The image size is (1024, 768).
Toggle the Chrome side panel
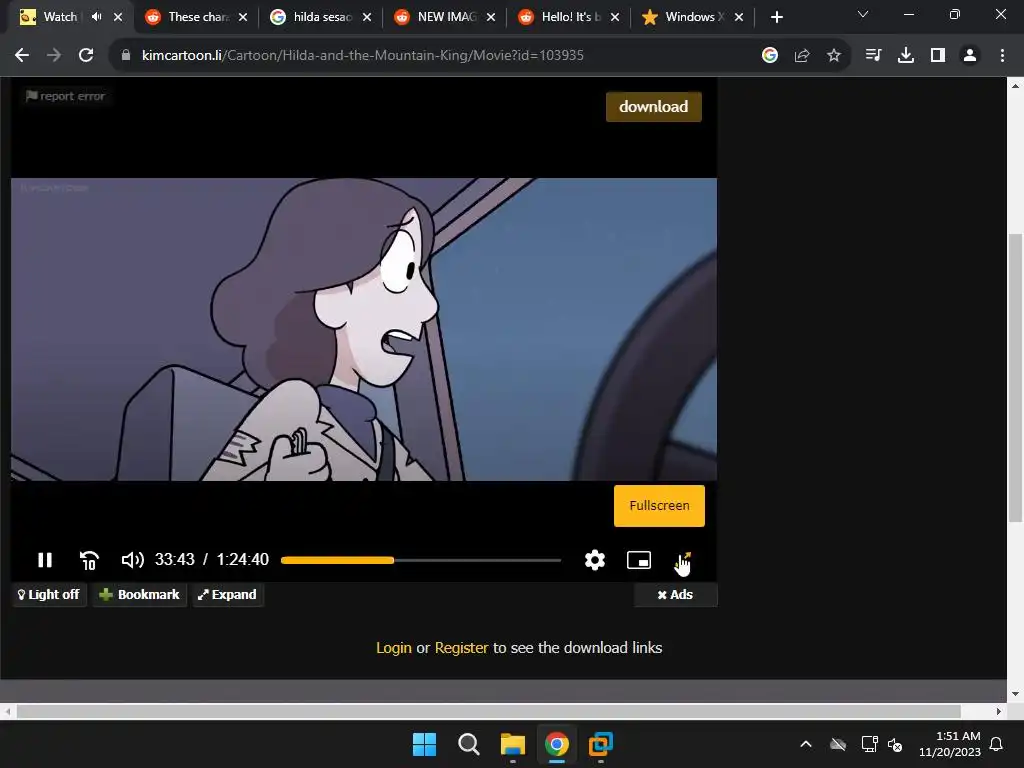(938, 56)
